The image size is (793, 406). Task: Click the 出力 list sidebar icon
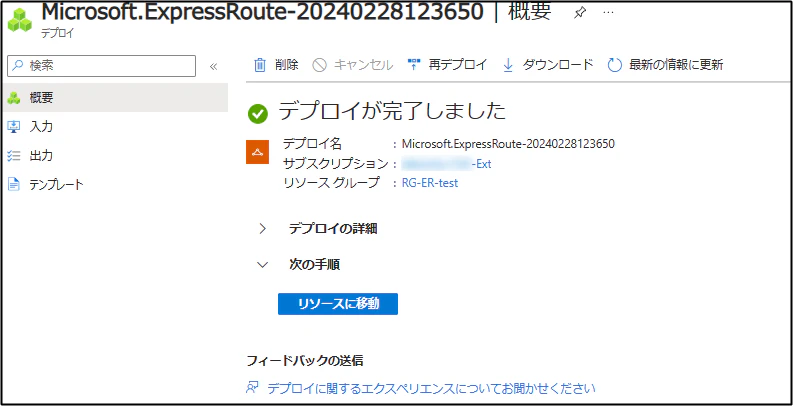(x=14, y=156)
